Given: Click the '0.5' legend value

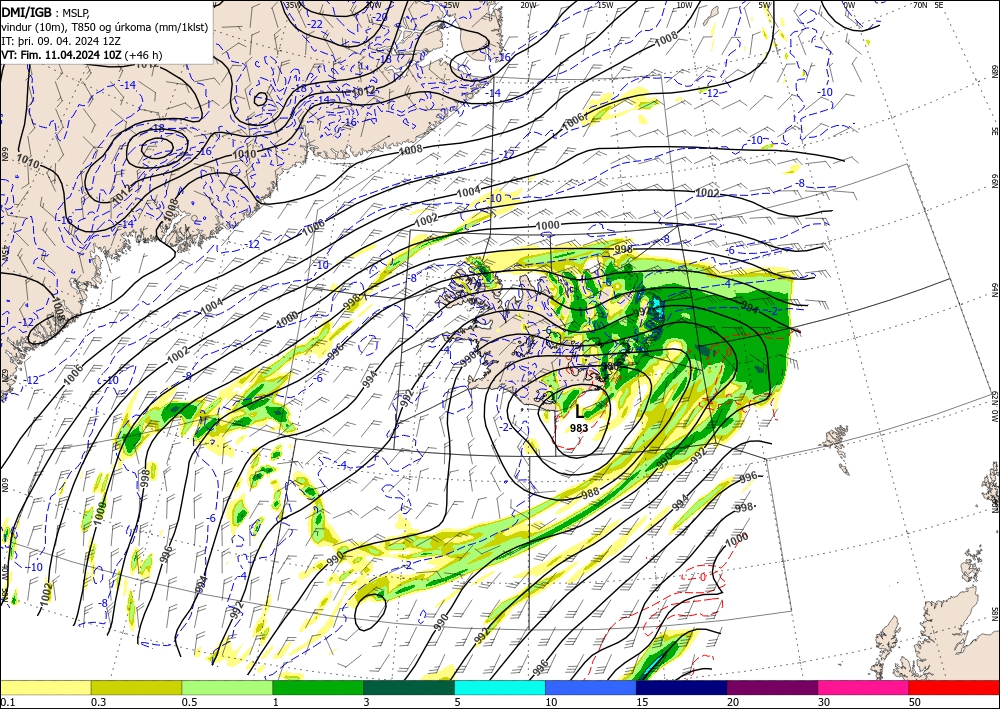Looking at the screenshot, I should click(189, 702).
